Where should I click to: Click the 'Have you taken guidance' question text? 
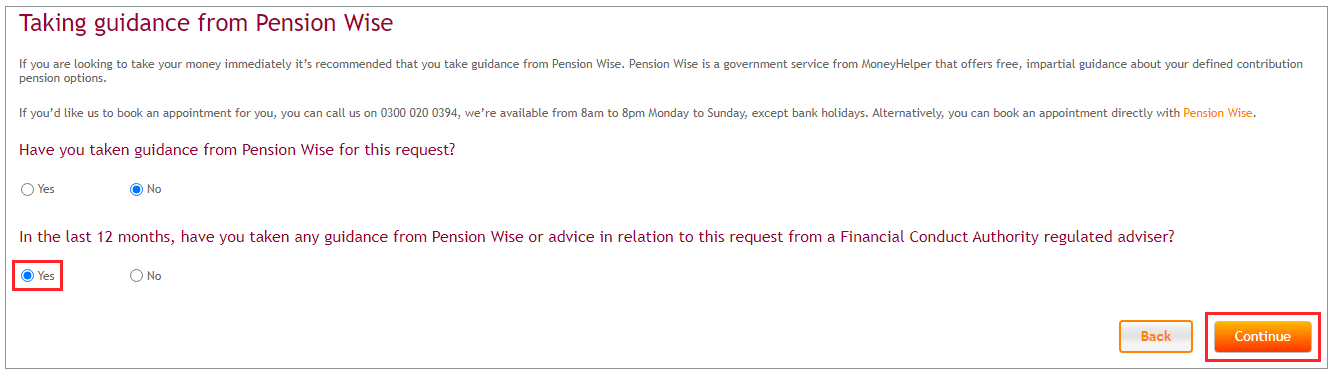tap(238, 151)
